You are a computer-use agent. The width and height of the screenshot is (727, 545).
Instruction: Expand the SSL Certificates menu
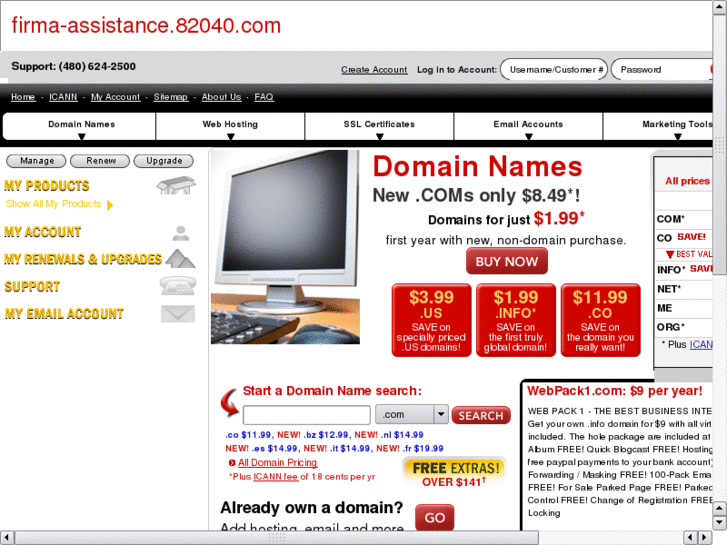point(379,126)
